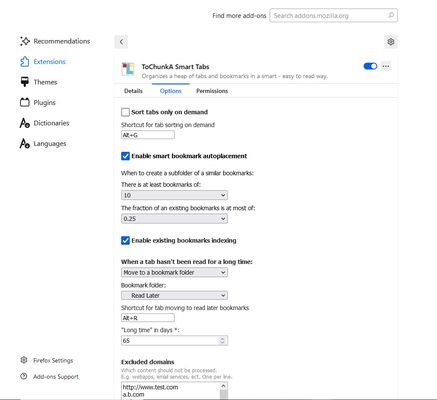
Task: Expand the minimum bookmarks count dropdown
Action: 174,195
